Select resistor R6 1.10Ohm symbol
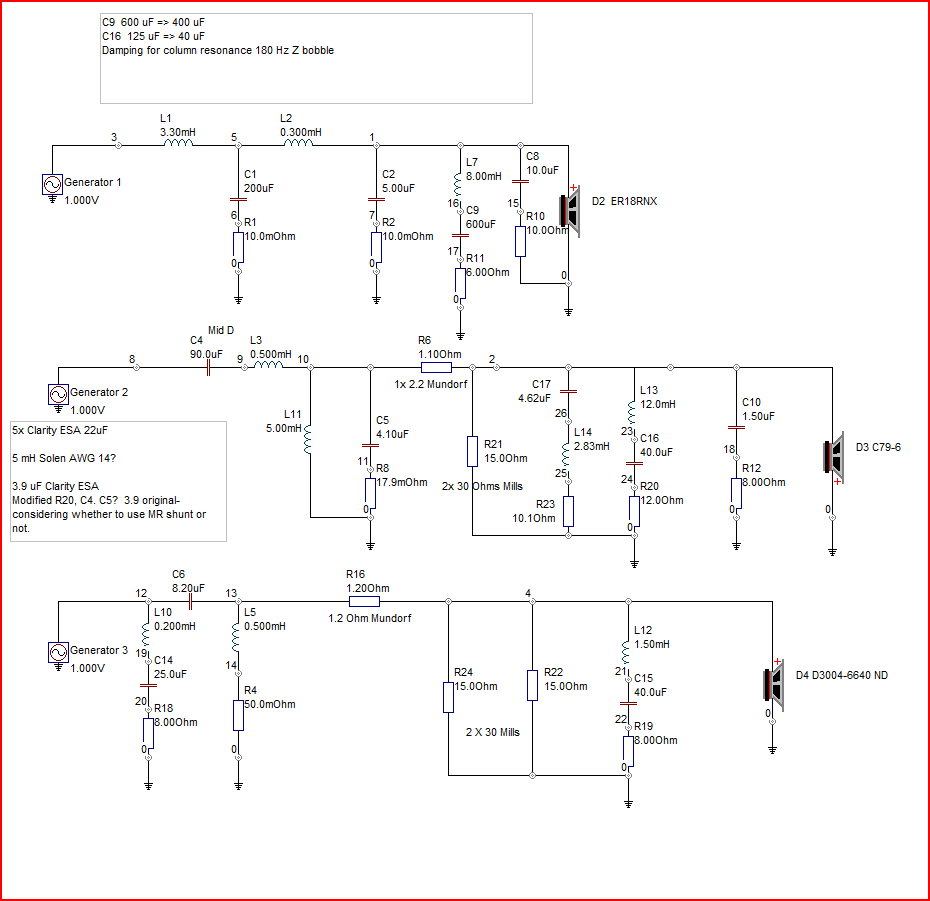The width and height of the screenshot is (930, 901). point(437,368)
